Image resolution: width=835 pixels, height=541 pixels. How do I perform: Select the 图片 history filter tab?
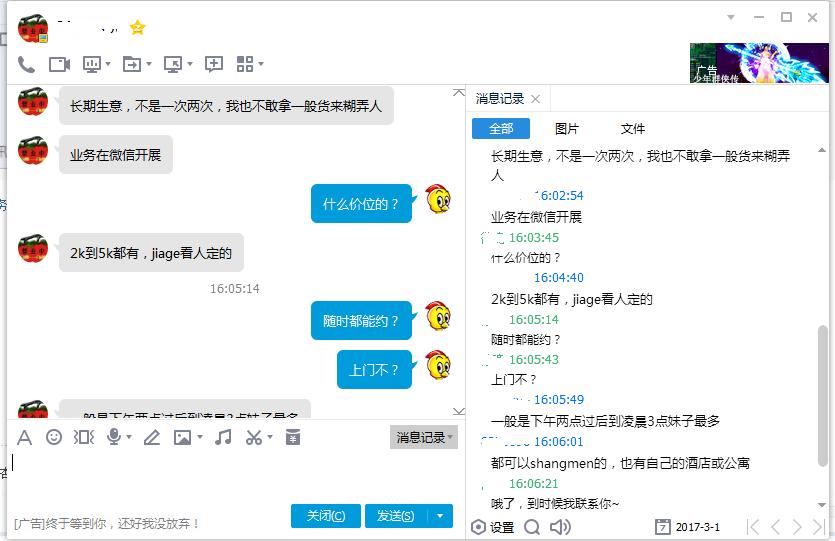pyautogui.click(x=566, y=128)
